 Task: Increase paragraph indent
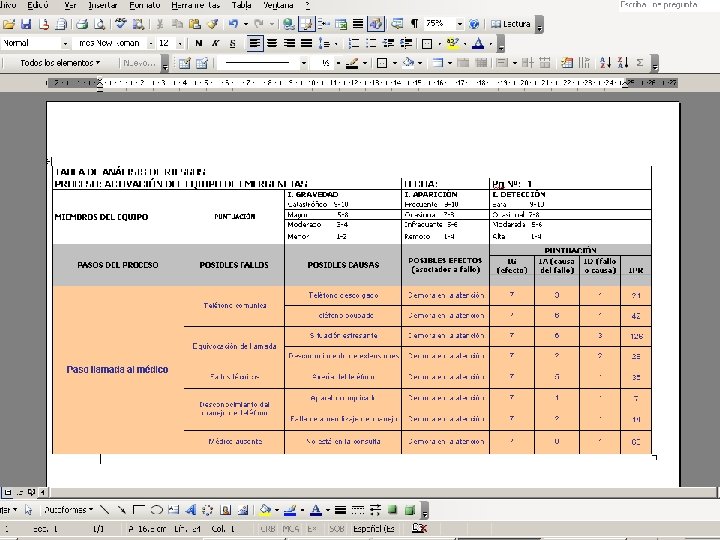click(x=406, y=44)
